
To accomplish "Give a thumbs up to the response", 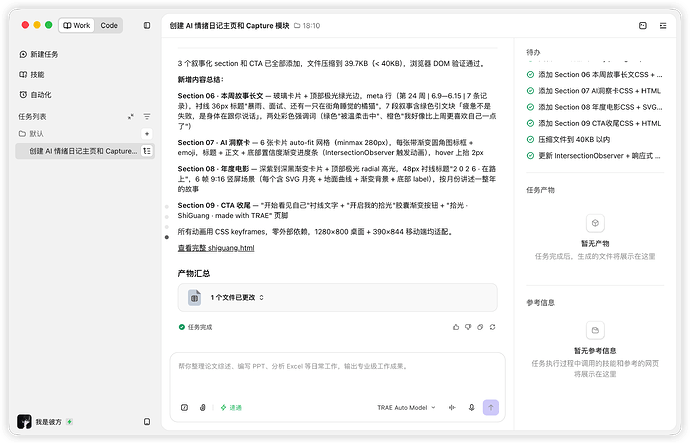I will pyautogui.click(x=456, y=327).
